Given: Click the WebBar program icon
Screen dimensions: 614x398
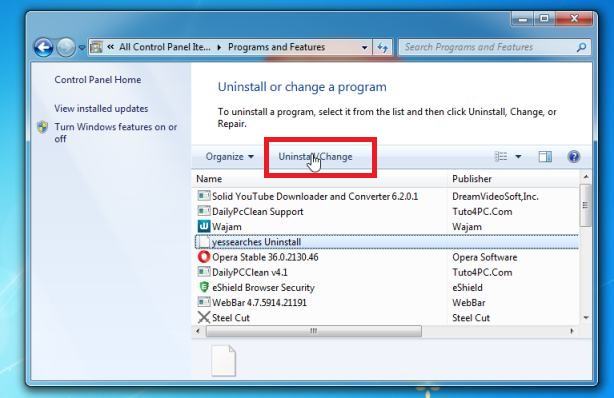Looking at the screenshot, I should point(204,302).
